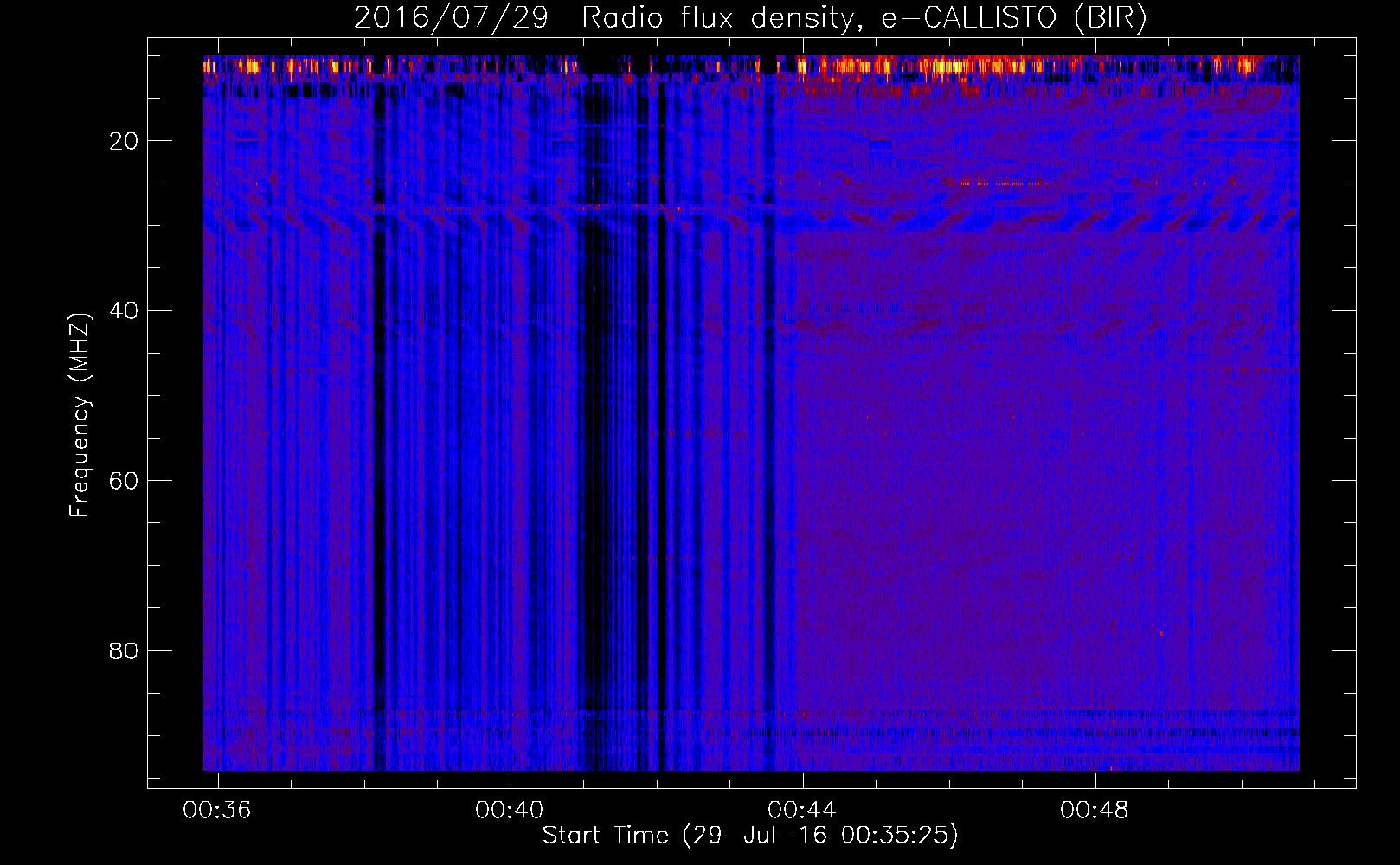Click the 80 frequency tick label
Viewport: 1400px width, 865px height.
tap(124, 650)
